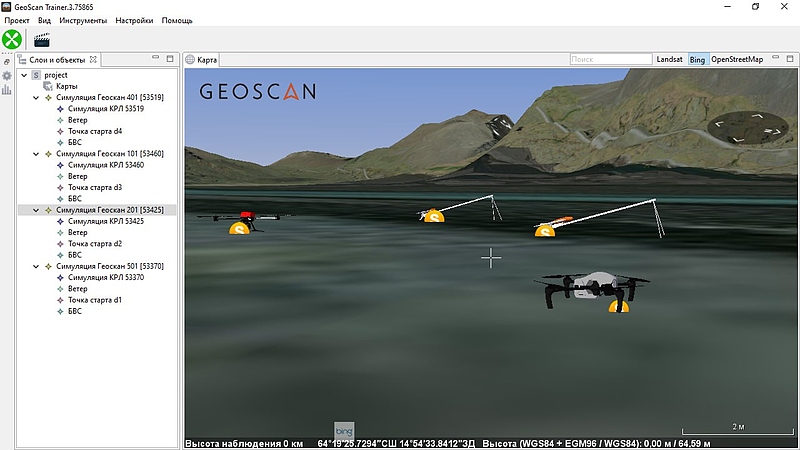
Task: Open the gear settings icon in left sidebar
Action: point(7,76)
